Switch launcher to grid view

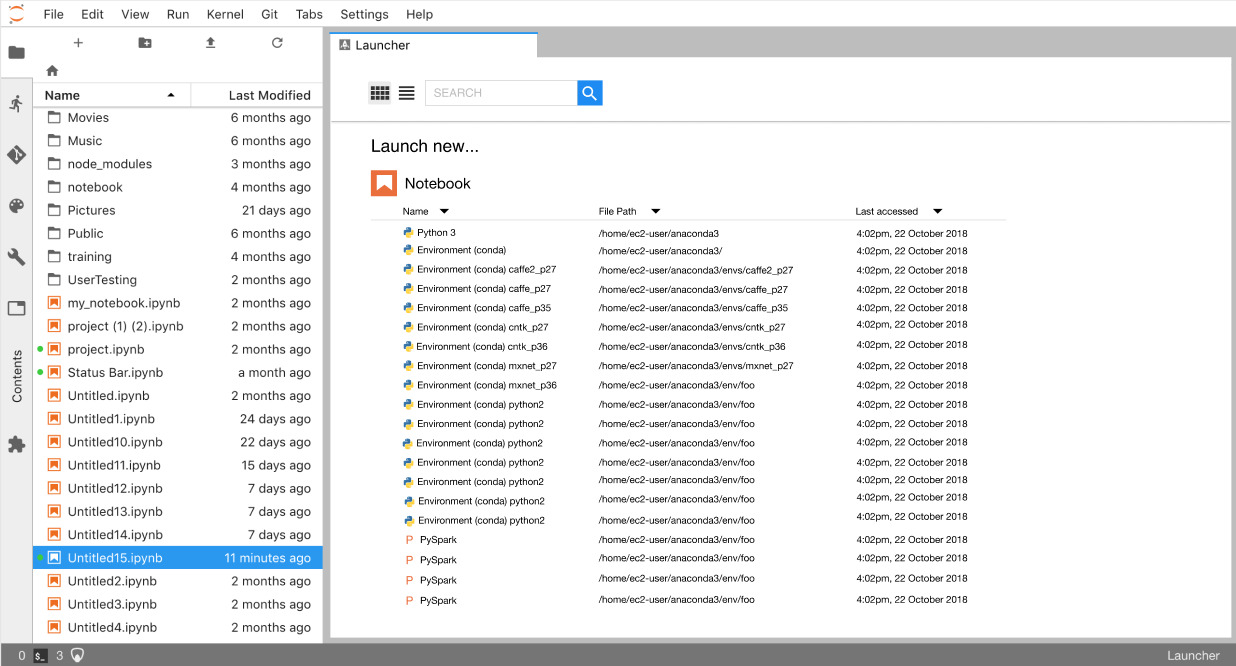click(x=380, y=93)
